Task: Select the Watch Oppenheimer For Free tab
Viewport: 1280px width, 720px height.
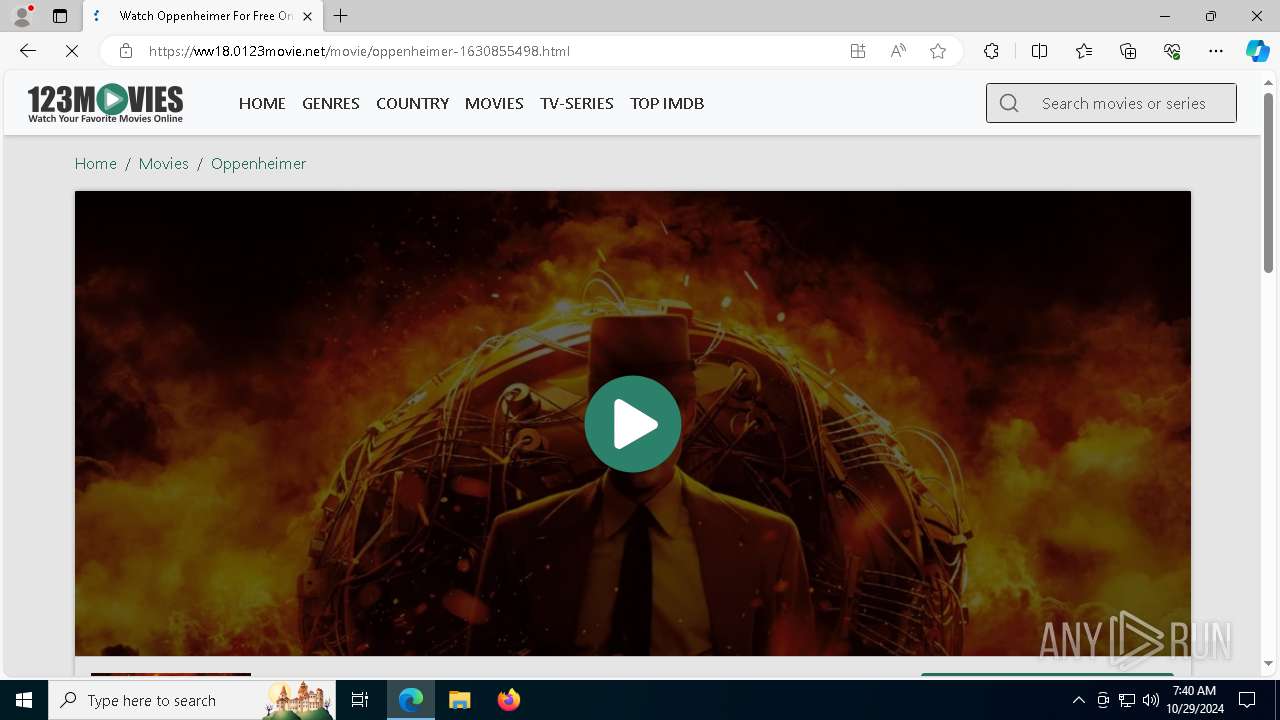Action: point(204,16)
